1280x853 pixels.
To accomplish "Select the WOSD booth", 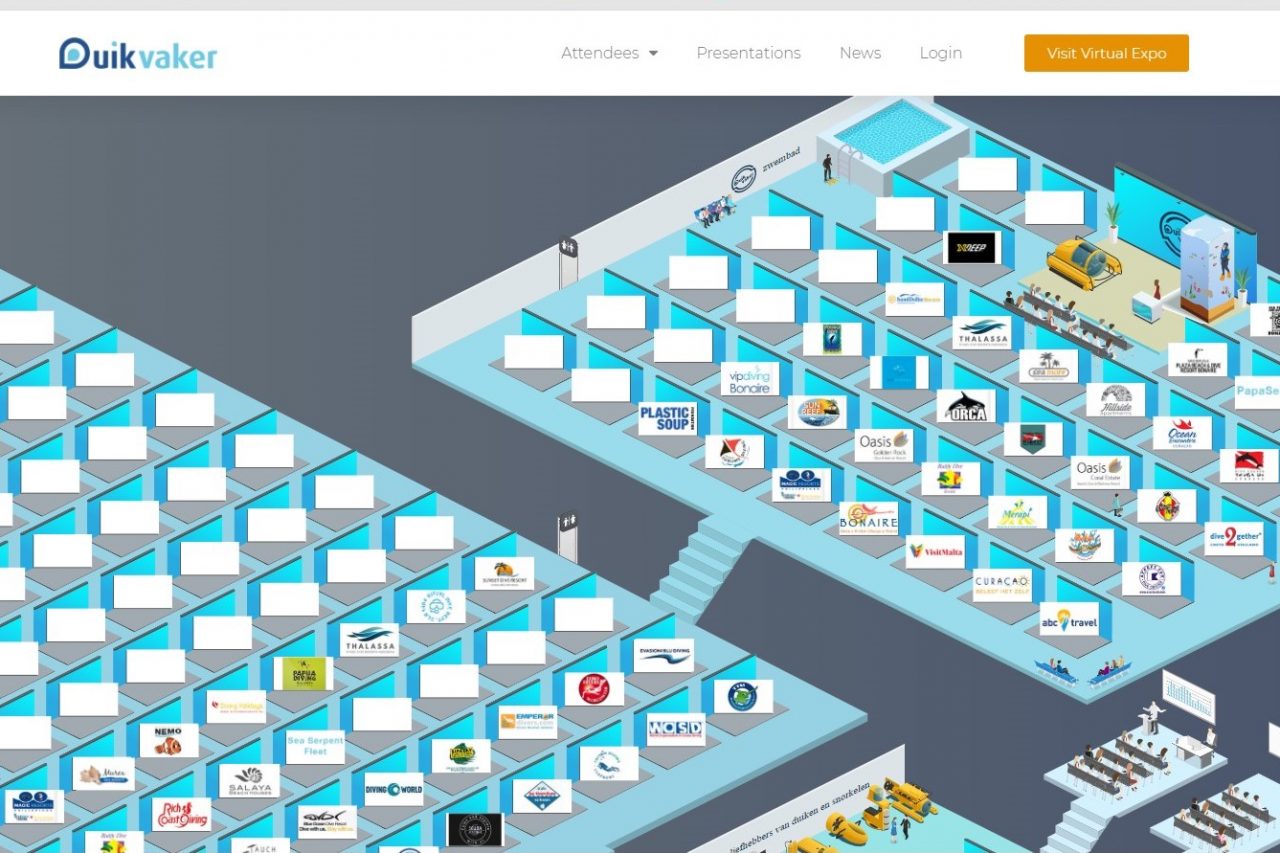I will 676,729.
